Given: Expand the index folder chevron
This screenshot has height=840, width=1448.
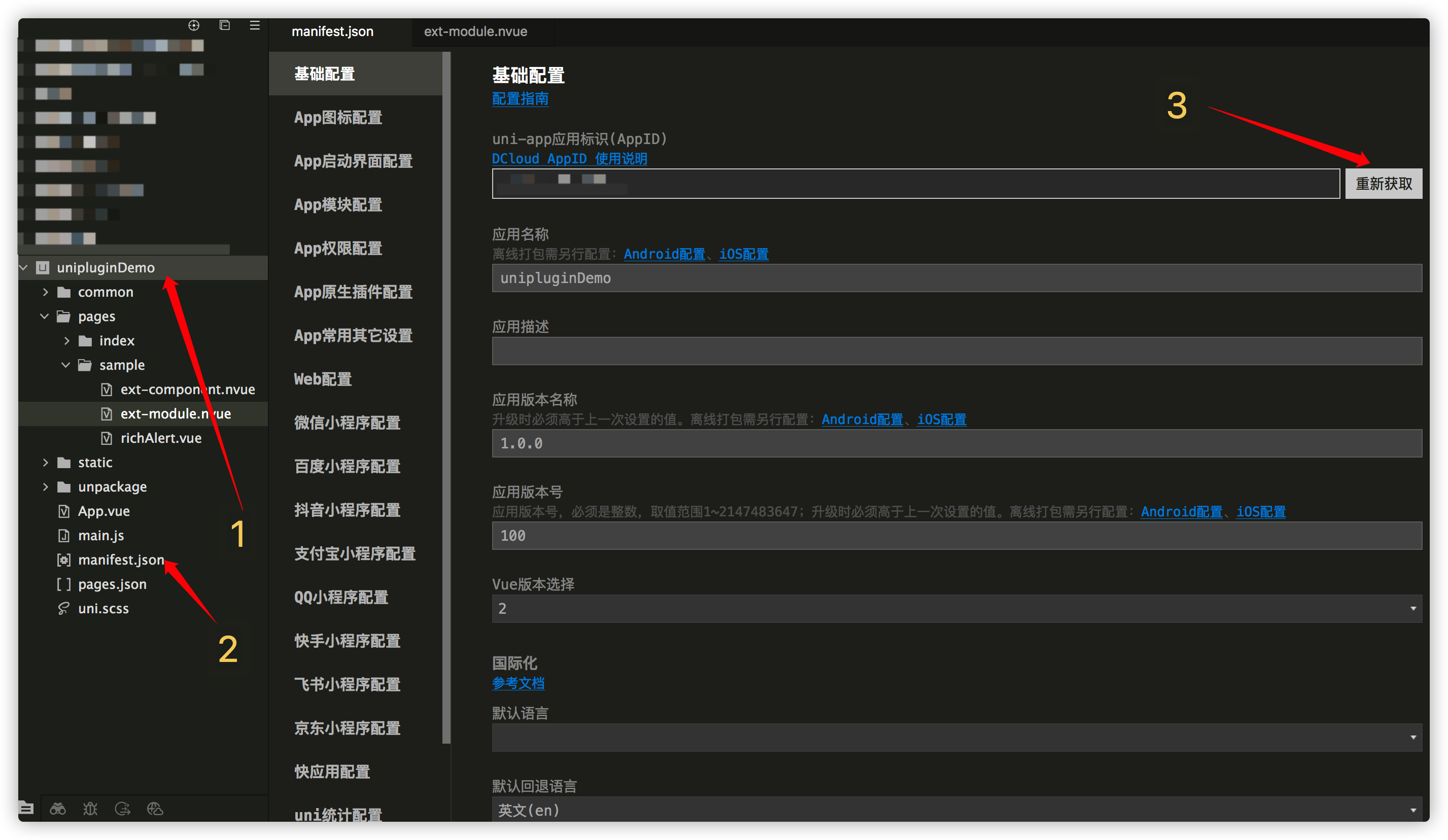Looking at the screenshot, I should [x=66, y=341].
